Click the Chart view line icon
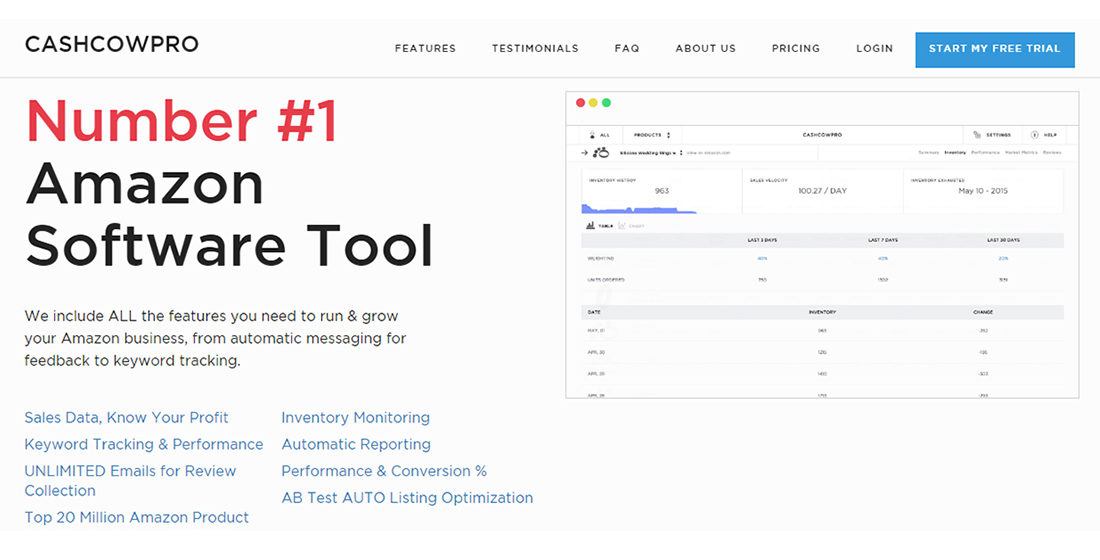This screenshot has width=1100, height=560. point(622,226)
